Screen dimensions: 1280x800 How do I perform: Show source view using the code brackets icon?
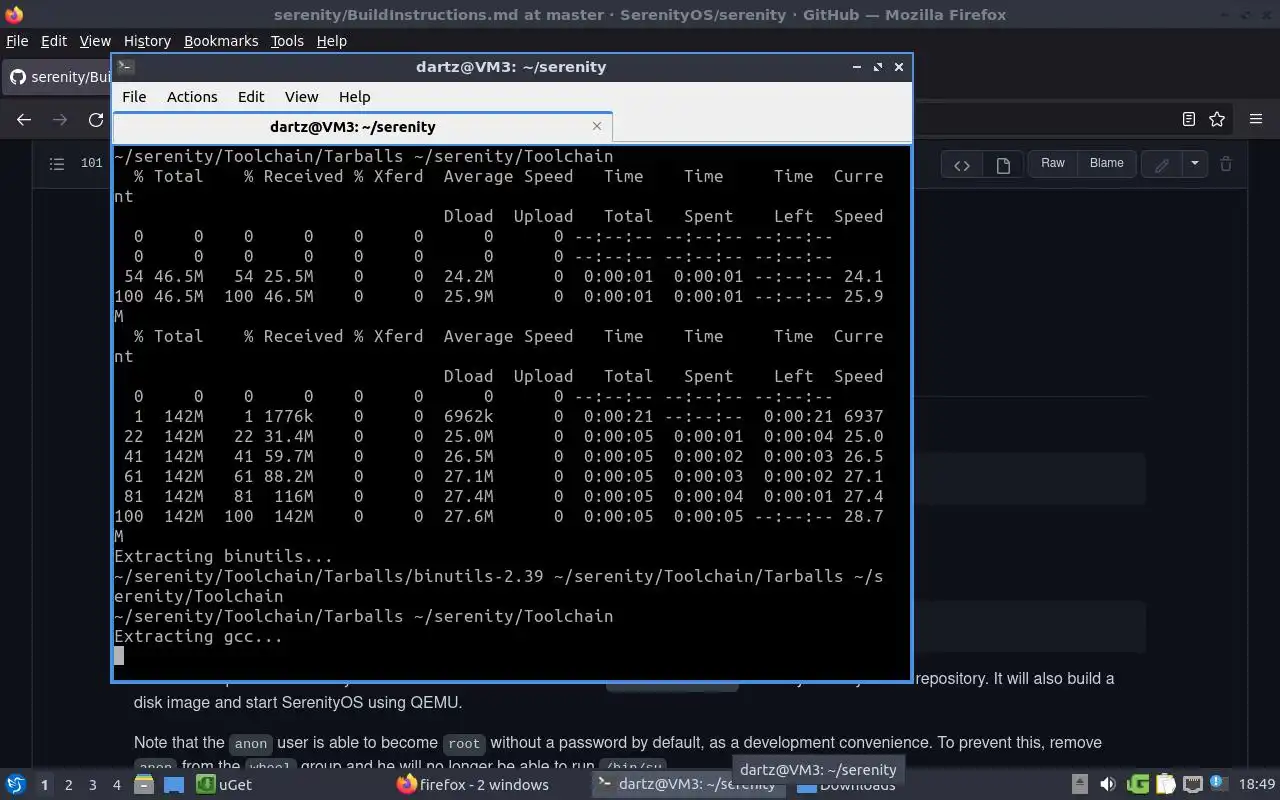[x=962, y=165]
